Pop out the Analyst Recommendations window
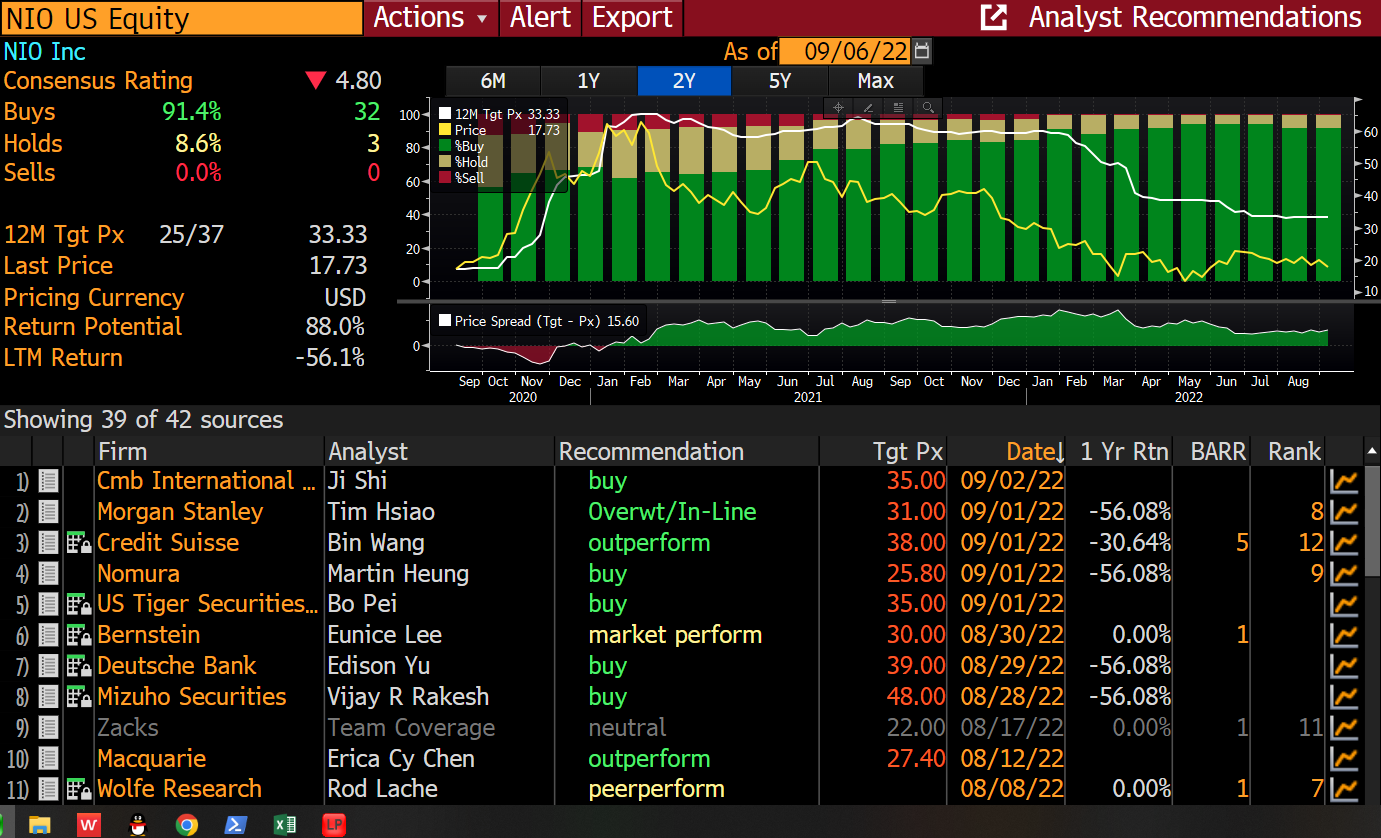Image resolution: width=1381 pixels, height=838 pixels. (x=994, y=17)
